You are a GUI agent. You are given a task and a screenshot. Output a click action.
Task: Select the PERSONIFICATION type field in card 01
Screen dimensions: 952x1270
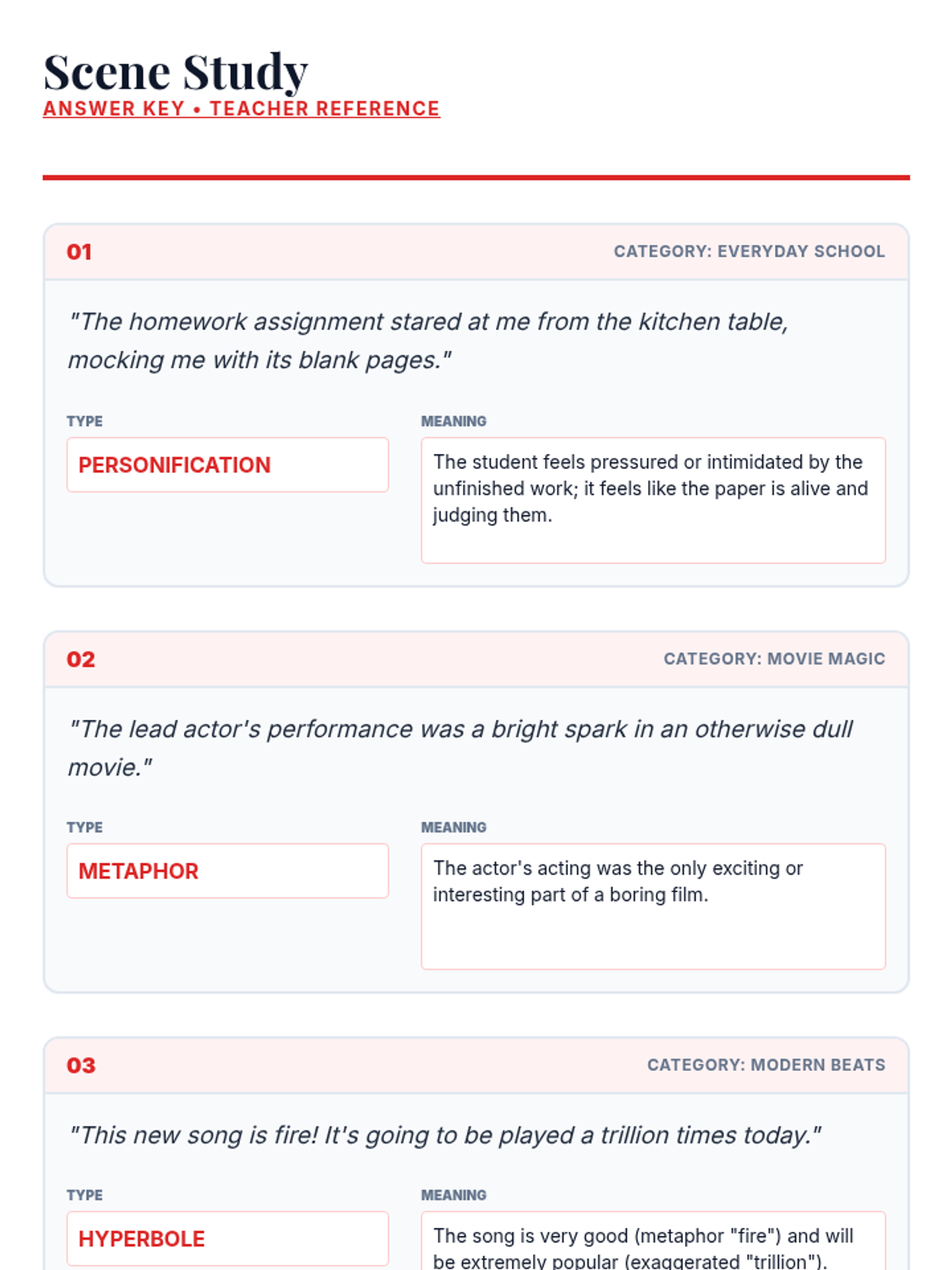pos(228,464)
